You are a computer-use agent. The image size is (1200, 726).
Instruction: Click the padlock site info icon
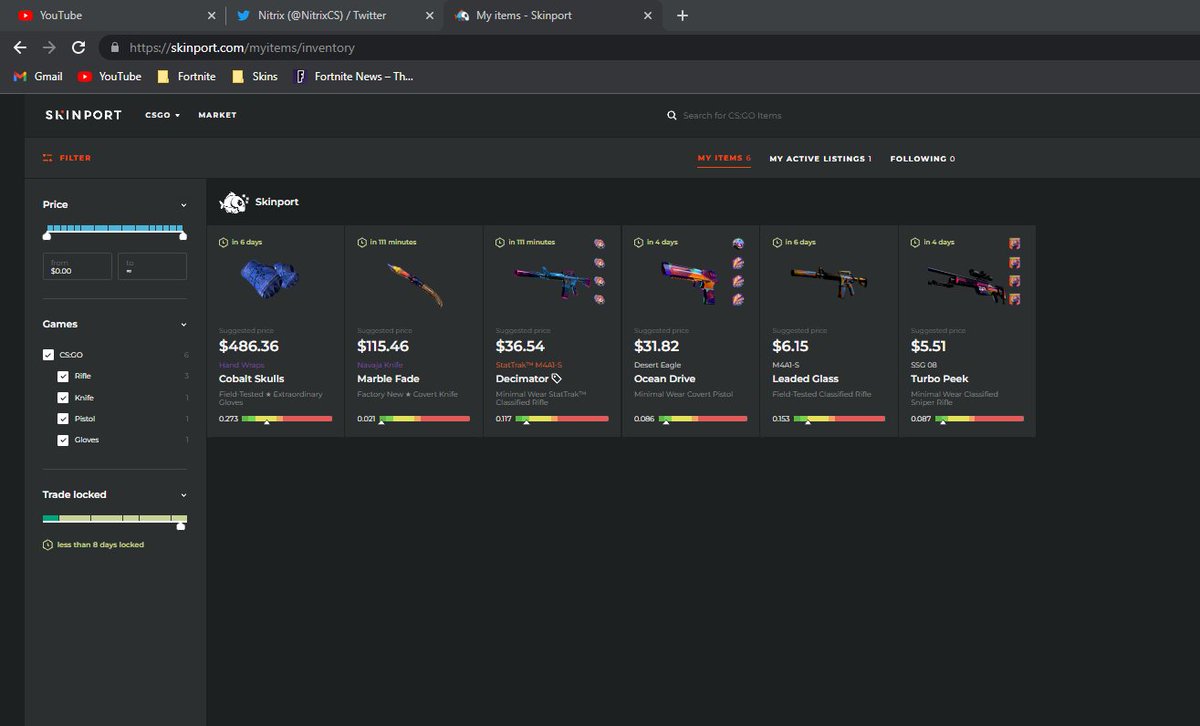[115, 47]
